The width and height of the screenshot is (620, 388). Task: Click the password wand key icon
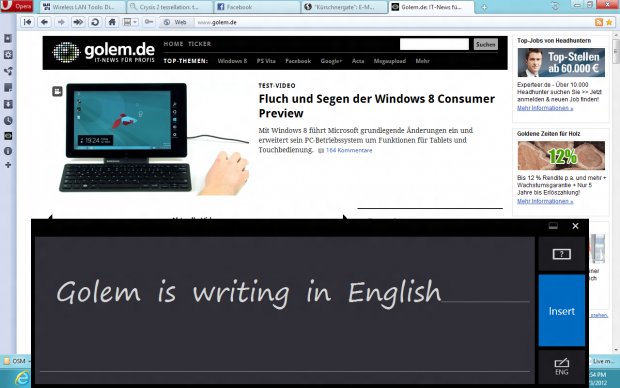coord(149,22)
